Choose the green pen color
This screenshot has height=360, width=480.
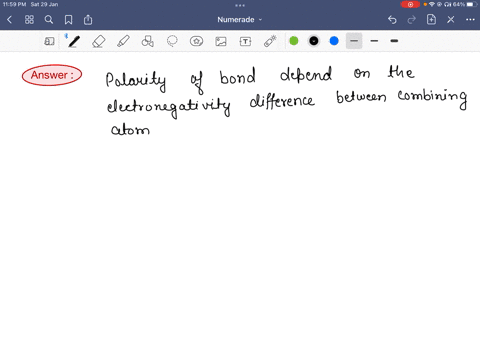(294, 41)
